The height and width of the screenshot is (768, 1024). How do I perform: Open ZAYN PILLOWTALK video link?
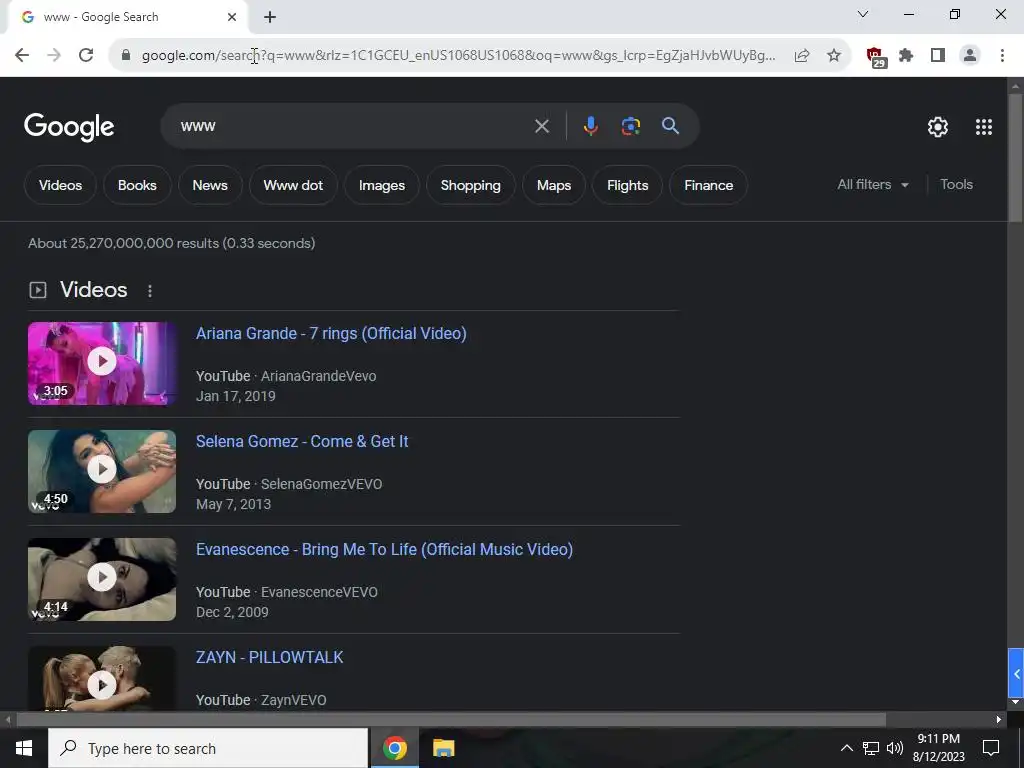(269, 658)
